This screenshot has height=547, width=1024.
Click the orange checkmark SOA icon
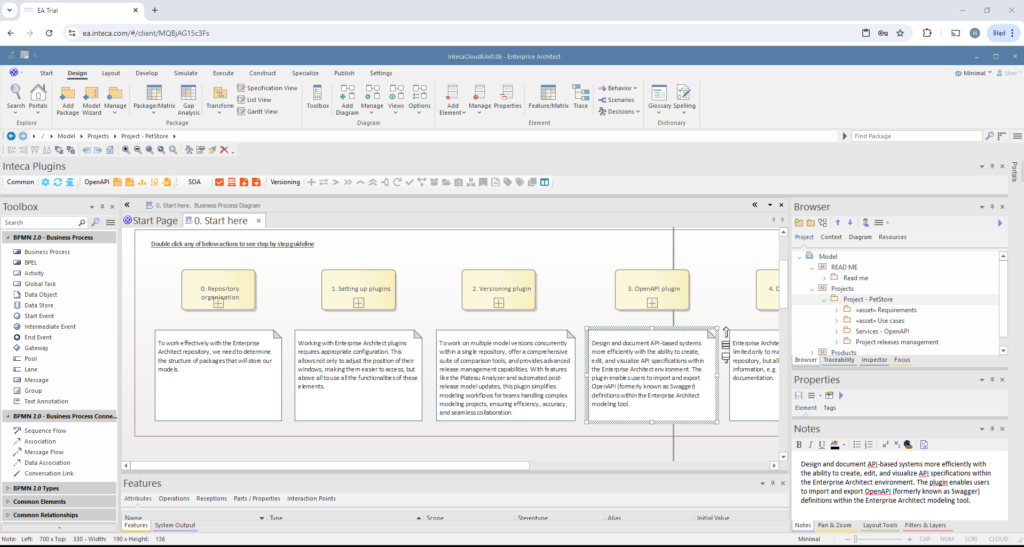pos(219,182)
